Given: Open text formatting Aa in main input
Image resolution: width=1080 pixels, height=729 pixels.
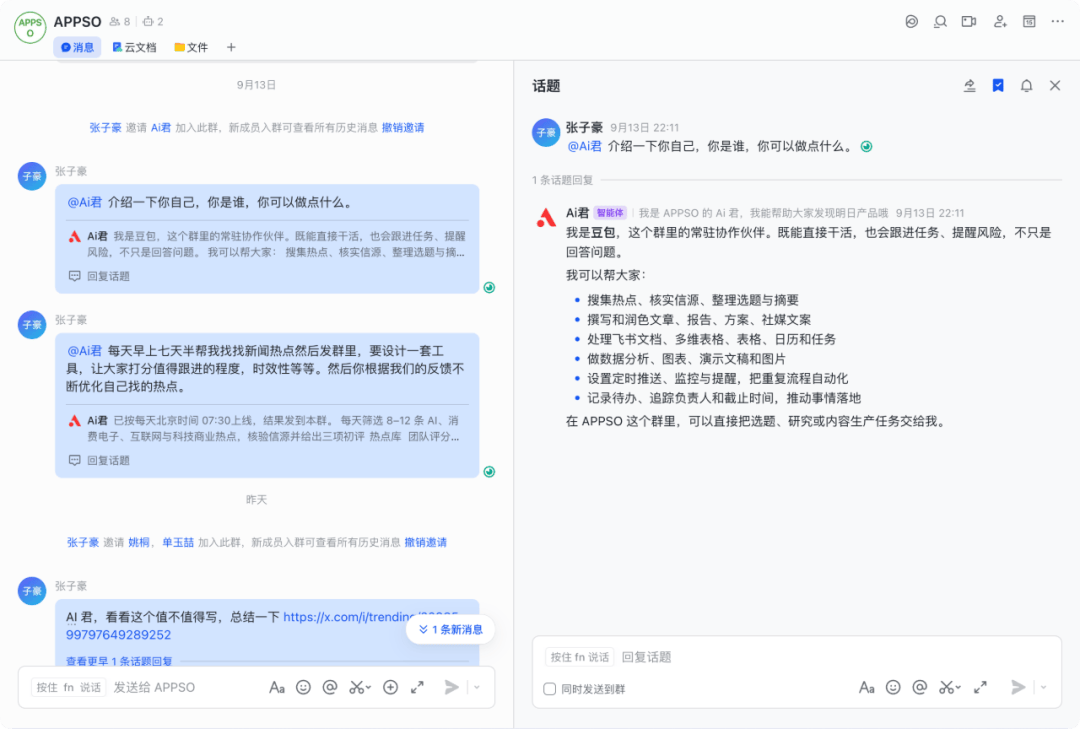Looking at the screenshot, I should coord(277,687).
